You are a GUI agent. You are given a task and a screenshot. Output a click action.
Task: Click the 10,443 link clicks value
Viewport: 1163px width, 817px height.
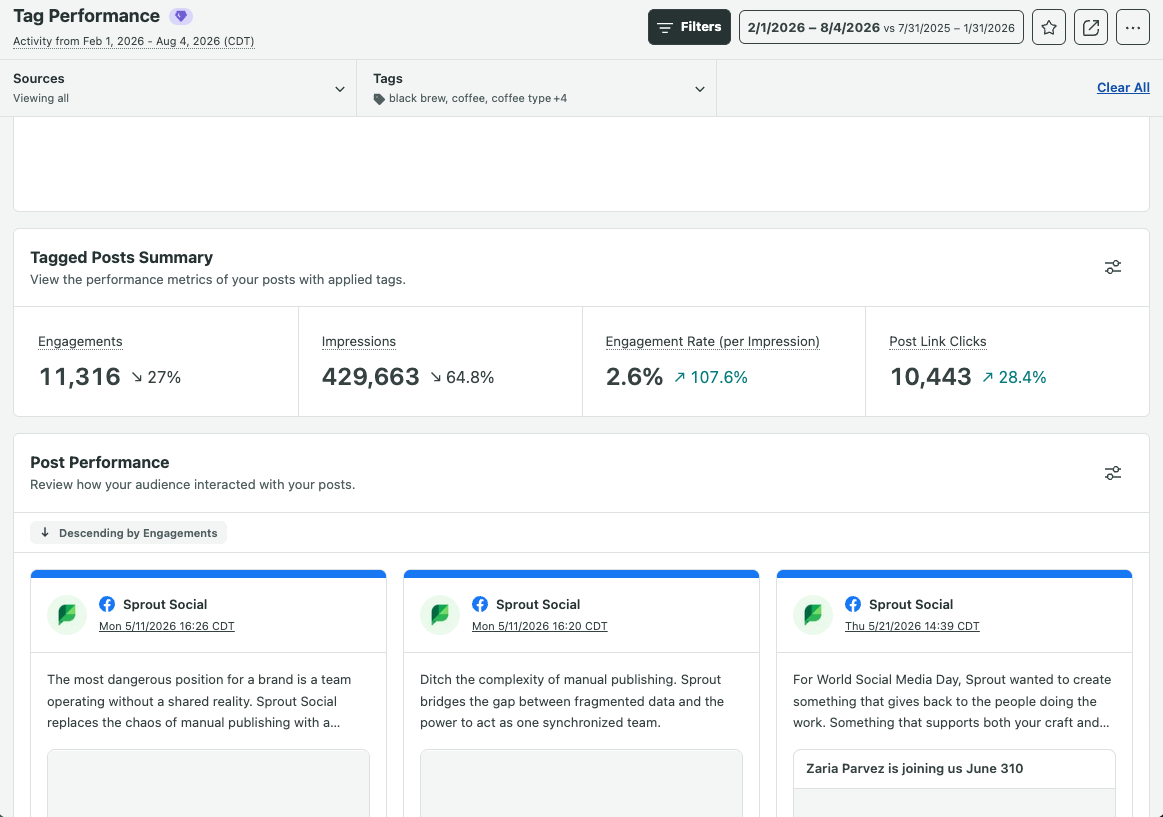pos(931,377)
